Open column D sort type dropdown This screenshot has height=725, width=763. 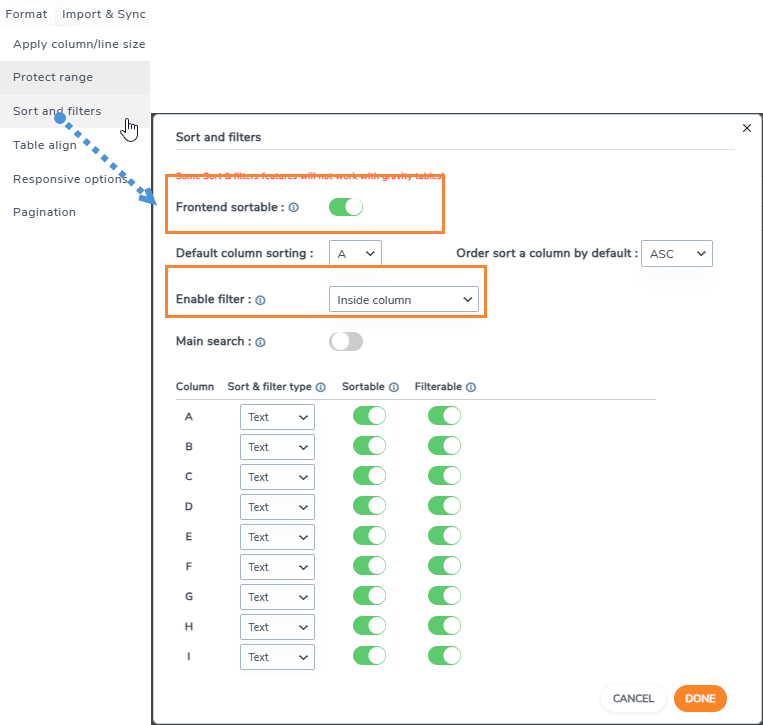(x=277, y=507)
